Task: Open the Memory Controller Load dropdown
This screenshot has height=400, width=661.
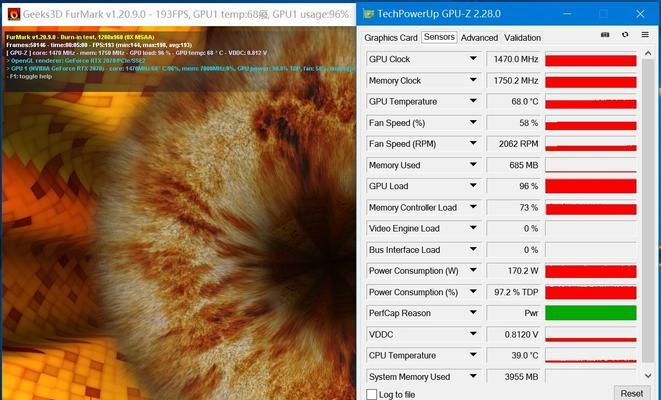Action: tap(473, 207)
